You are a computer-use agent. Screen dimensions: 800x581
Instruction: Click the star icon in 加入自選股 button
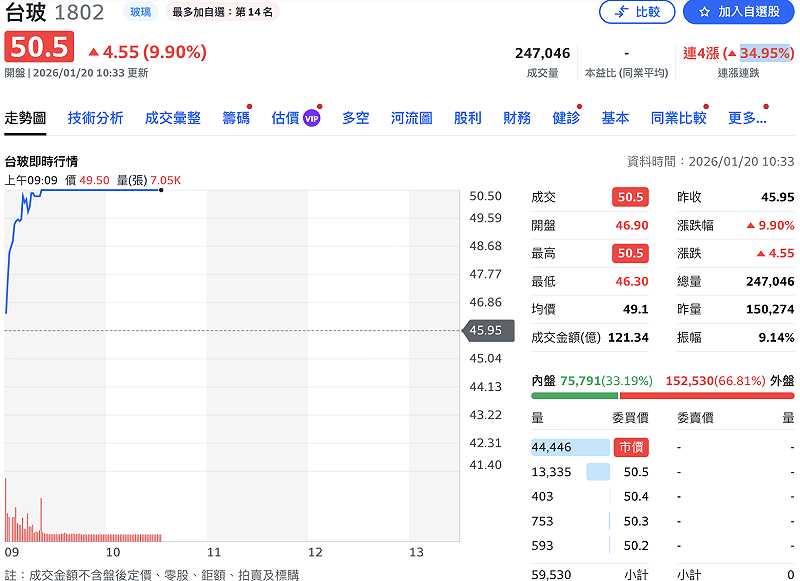[x=704, y=12]
